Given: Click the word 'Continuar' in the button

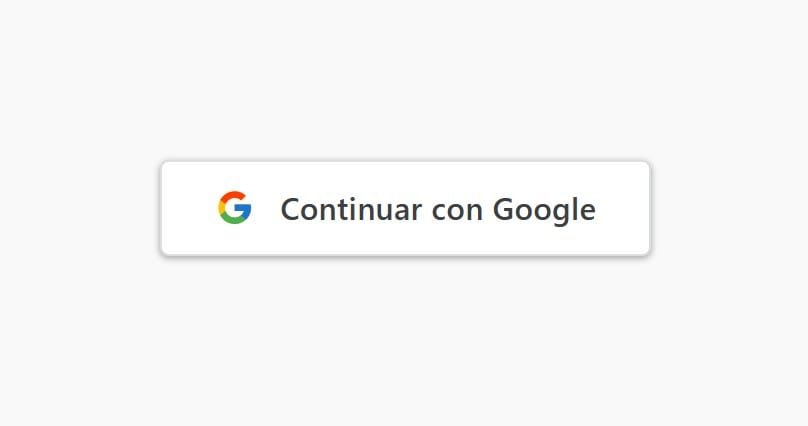Looking at the screenshot, I should tap(351, 209).
